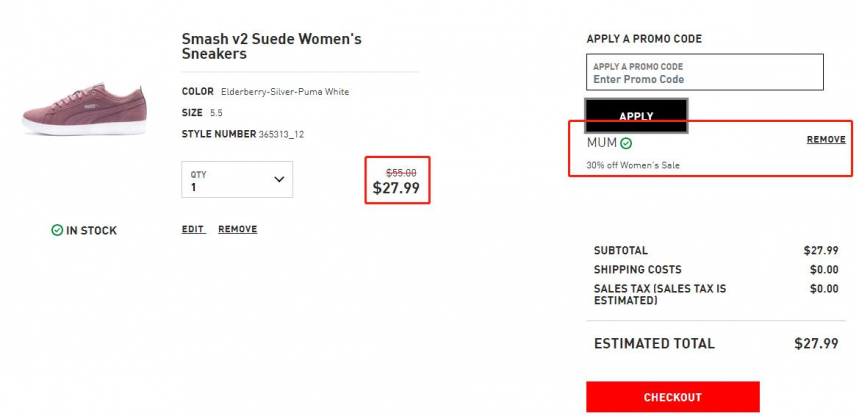Click the Shipping Costs $0.00 value
Viewport: 859px width, 416px height.
[824, 270]
